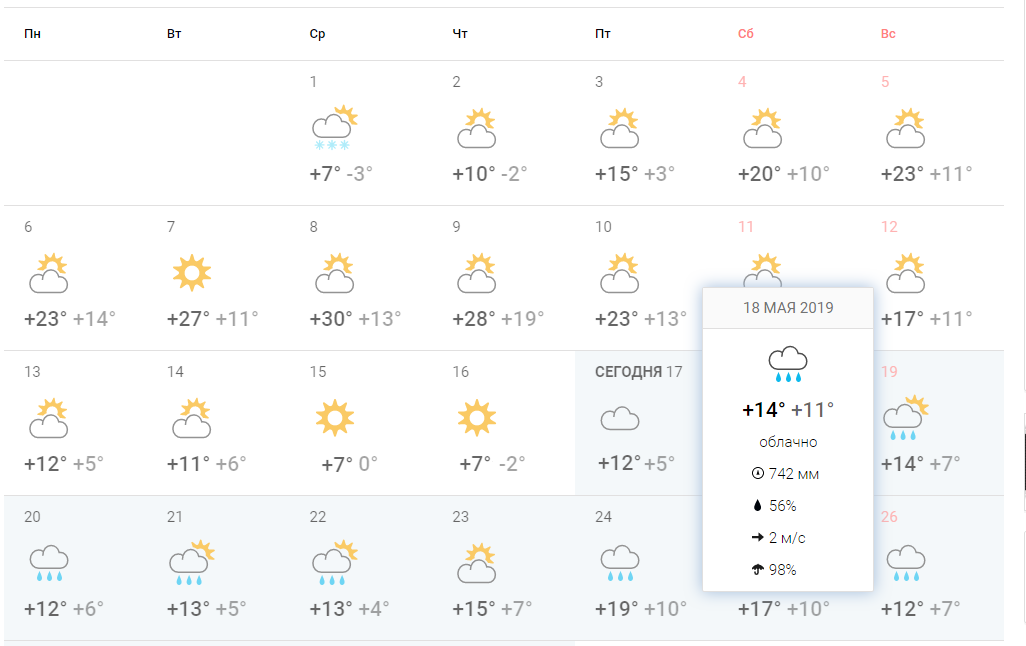This screenshot has width=1026, height=646.
Task: Select the clear sun icon on May 7
Action: point(192,273)
